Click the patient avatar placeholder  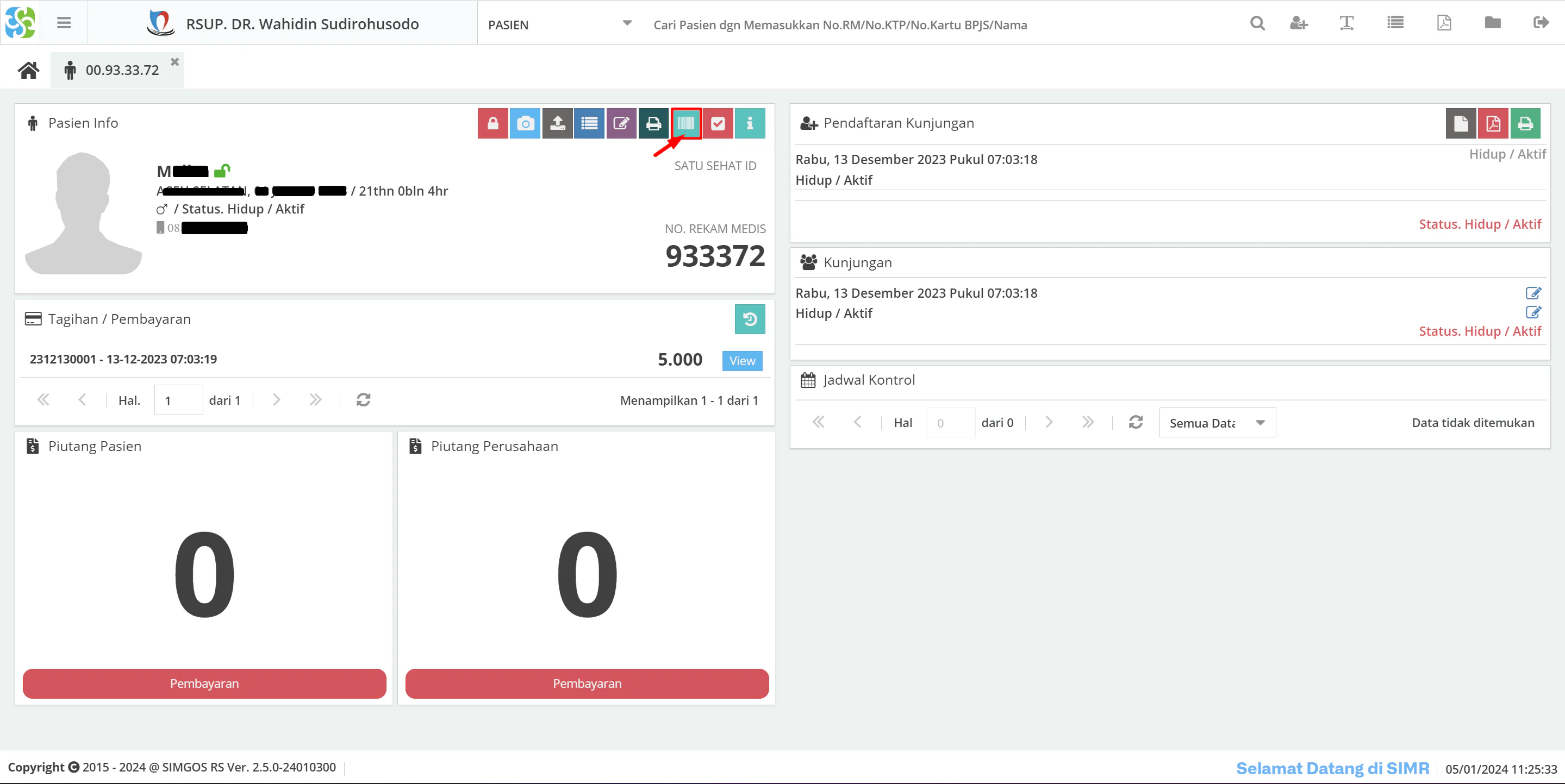[x=83, y=212]
